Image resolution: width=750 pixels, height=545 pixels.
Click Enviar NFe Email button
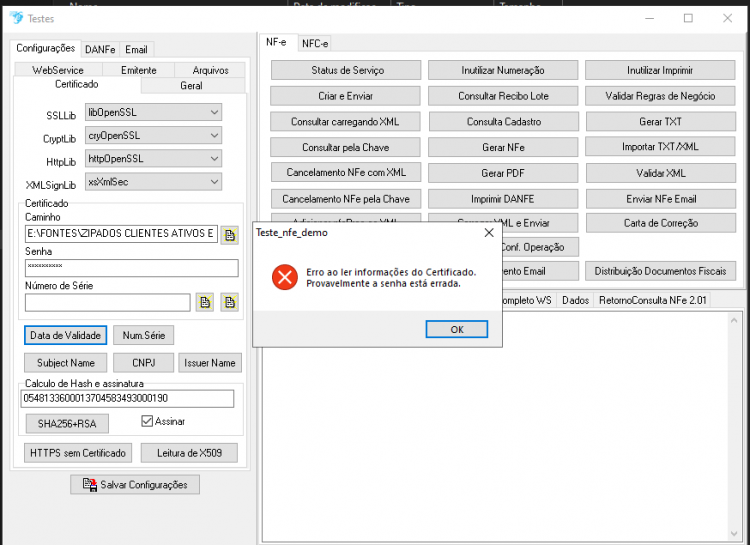point(661,199)
